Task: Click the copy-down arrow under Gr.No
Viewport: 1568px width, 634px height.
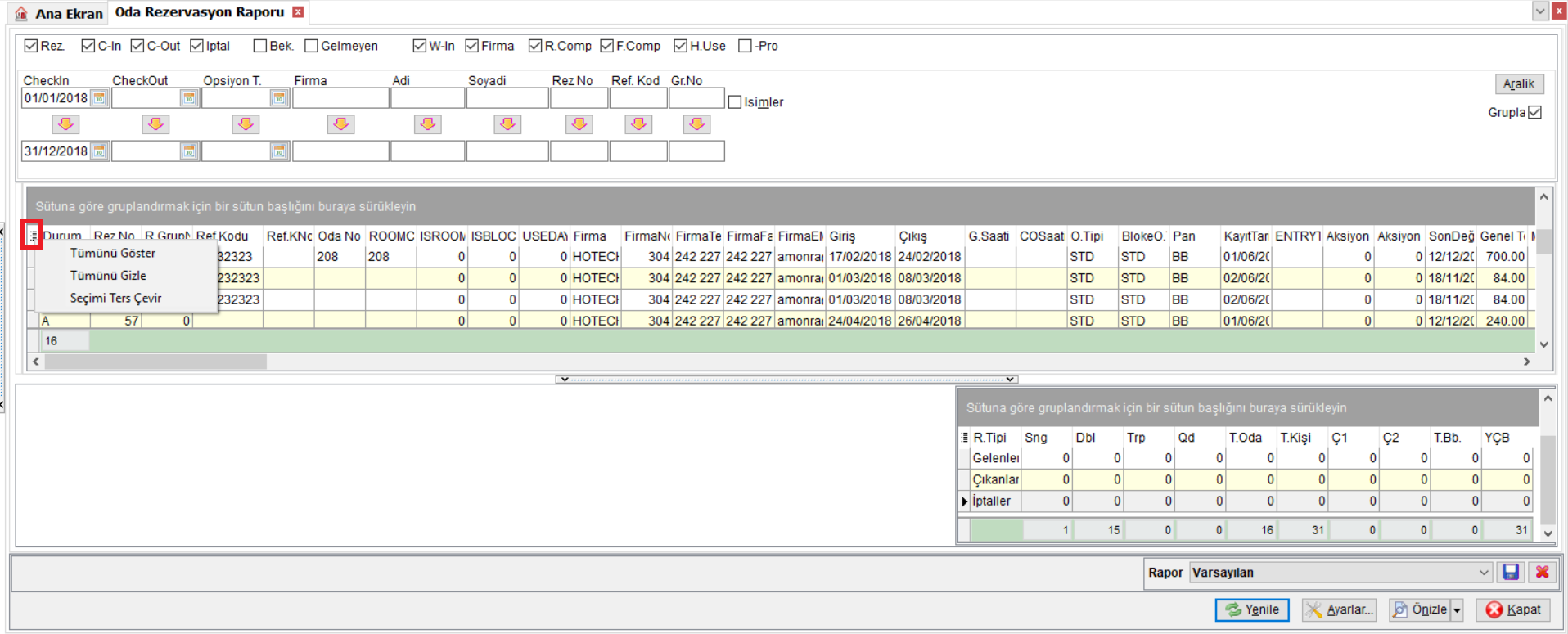Action: click(x=696, y=124)
